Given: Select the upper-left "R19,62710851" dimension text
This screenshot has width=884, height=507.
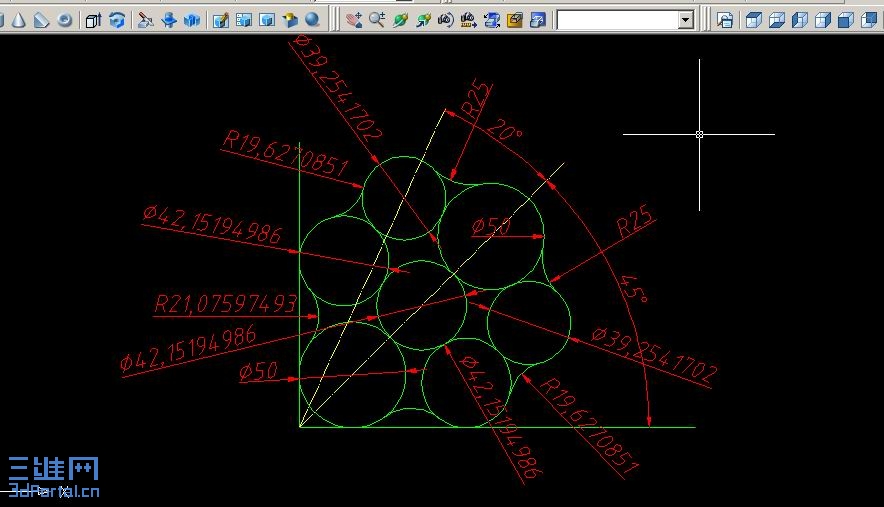Looking at the screenshot, I should [x=285, y=153].
